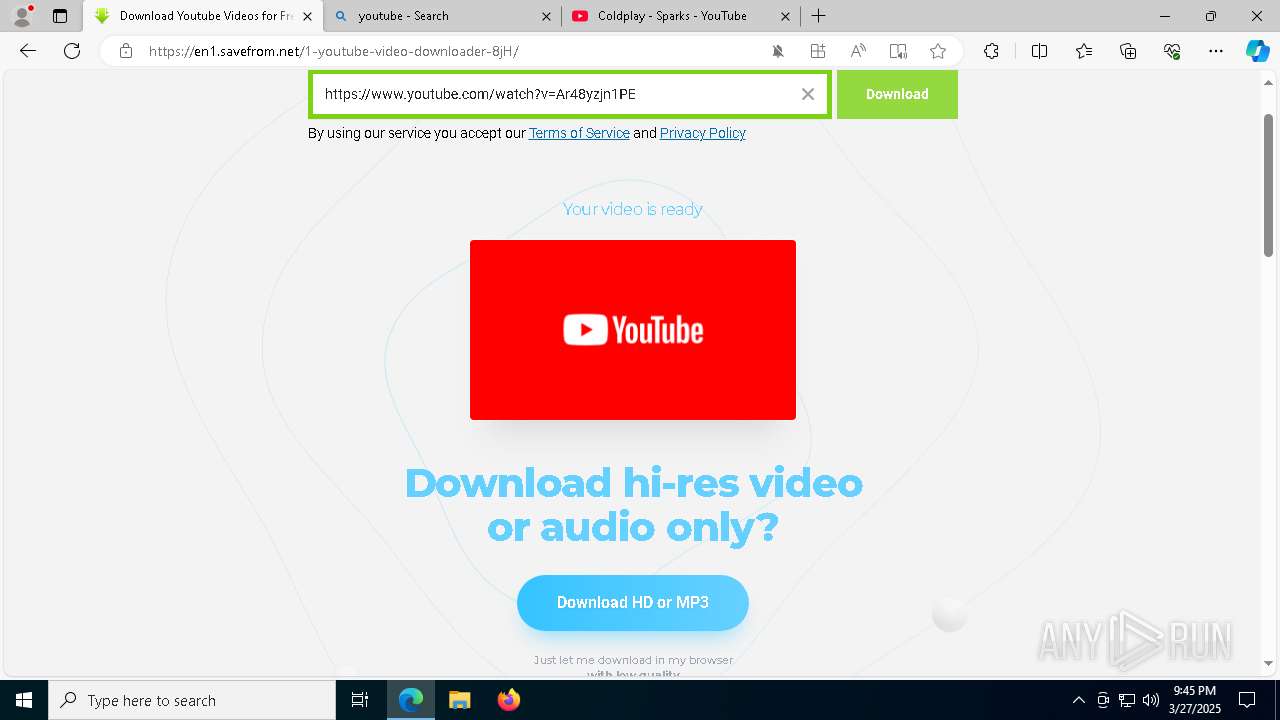Open Immersive Reader icon
This screenshot has height=720, width=1280.
pyautogui.click(x=898, y=51)
